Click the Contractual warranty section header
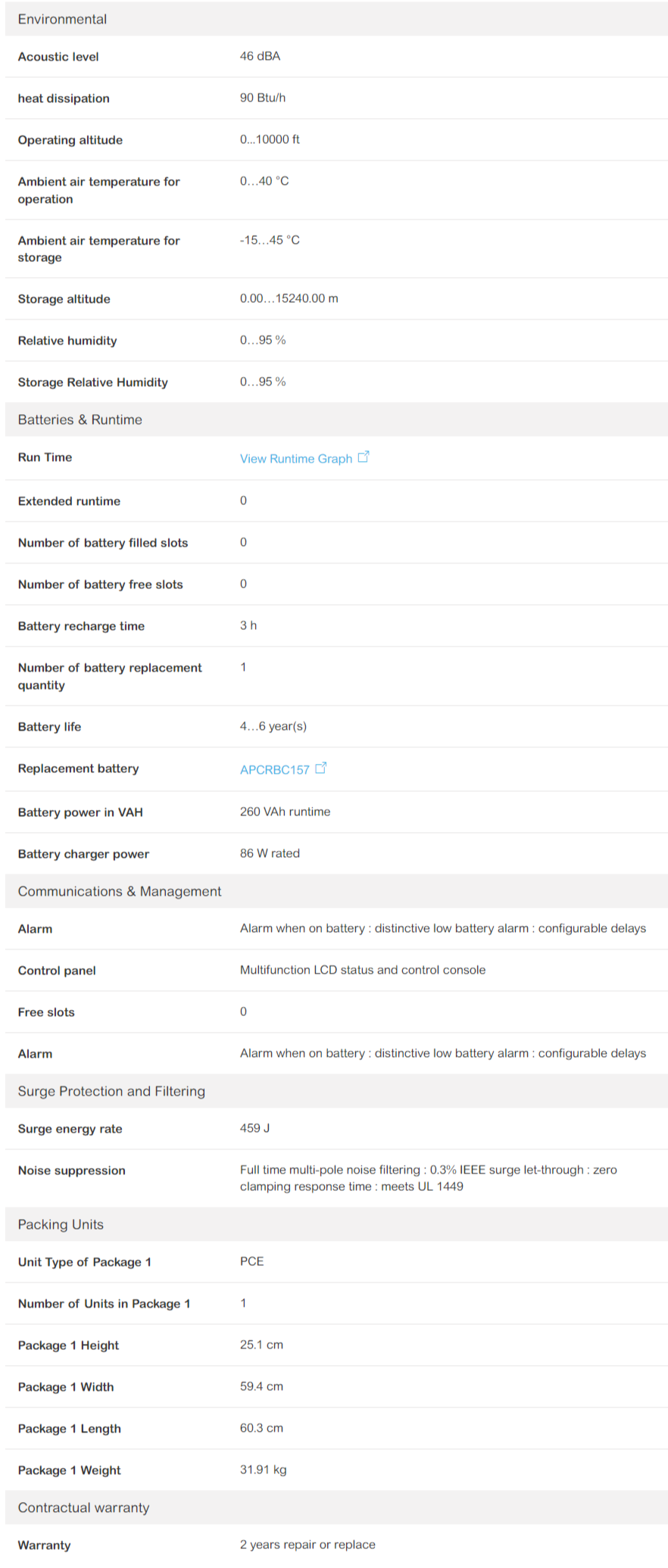668x1568 pixels. [336, 1507]
